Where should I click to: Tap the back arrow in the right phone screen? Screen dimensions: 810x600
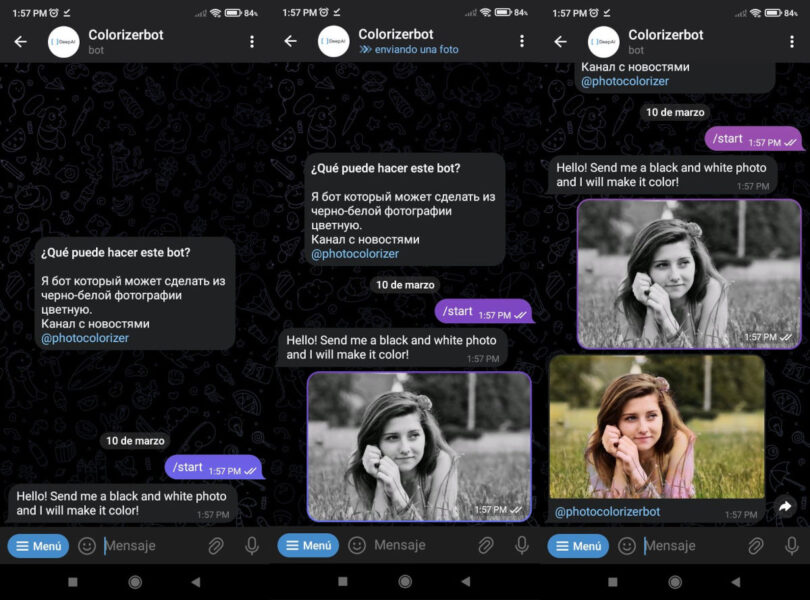click(560, 41)
